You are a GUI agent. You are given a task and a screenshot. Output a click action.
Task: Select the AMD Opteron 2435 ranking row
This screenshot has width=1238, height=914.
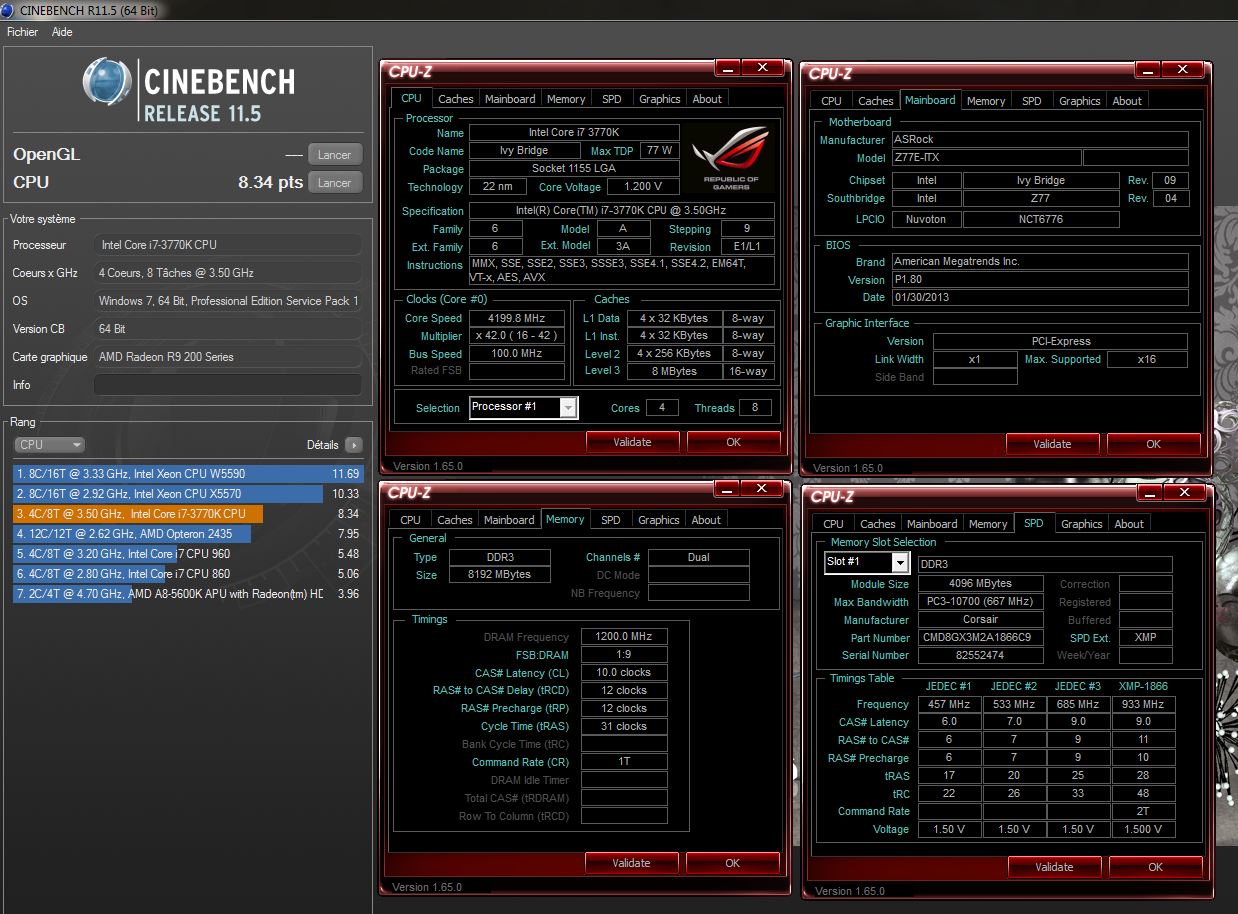(188, 534)
